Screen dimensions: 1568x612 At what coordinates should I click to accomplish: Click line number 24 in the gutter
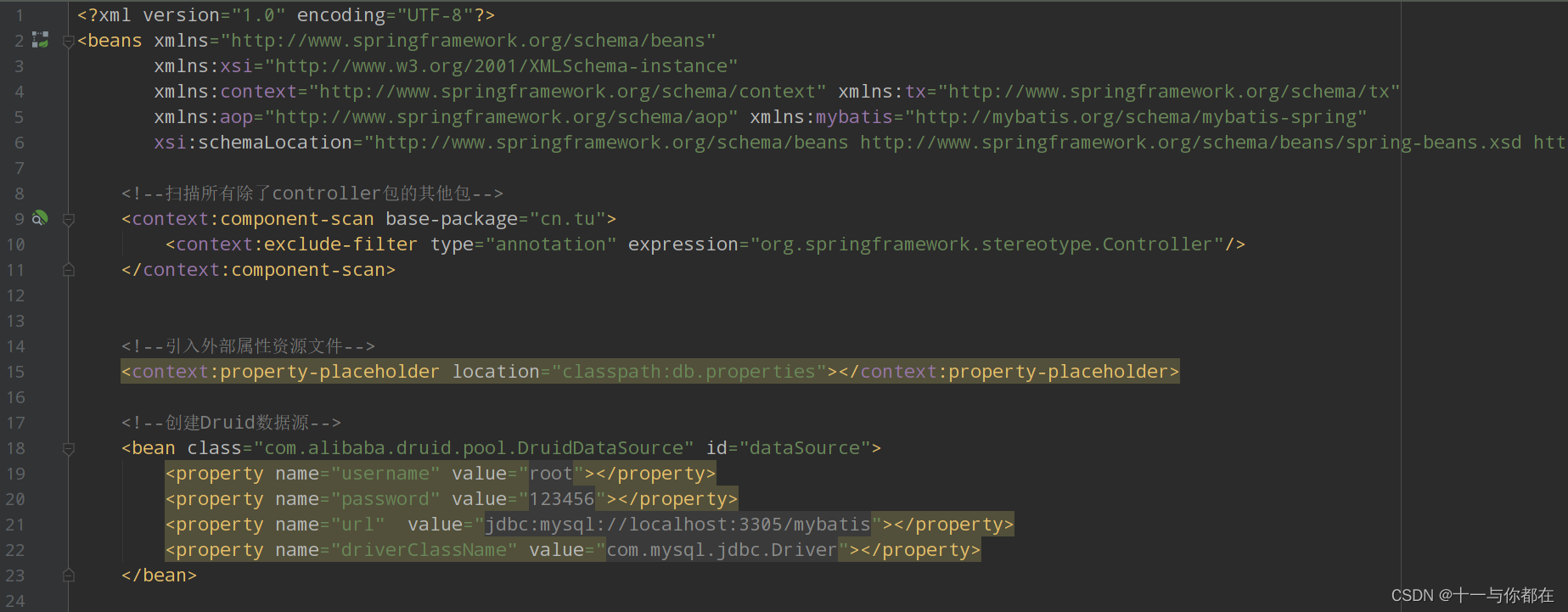coord(15,601)
